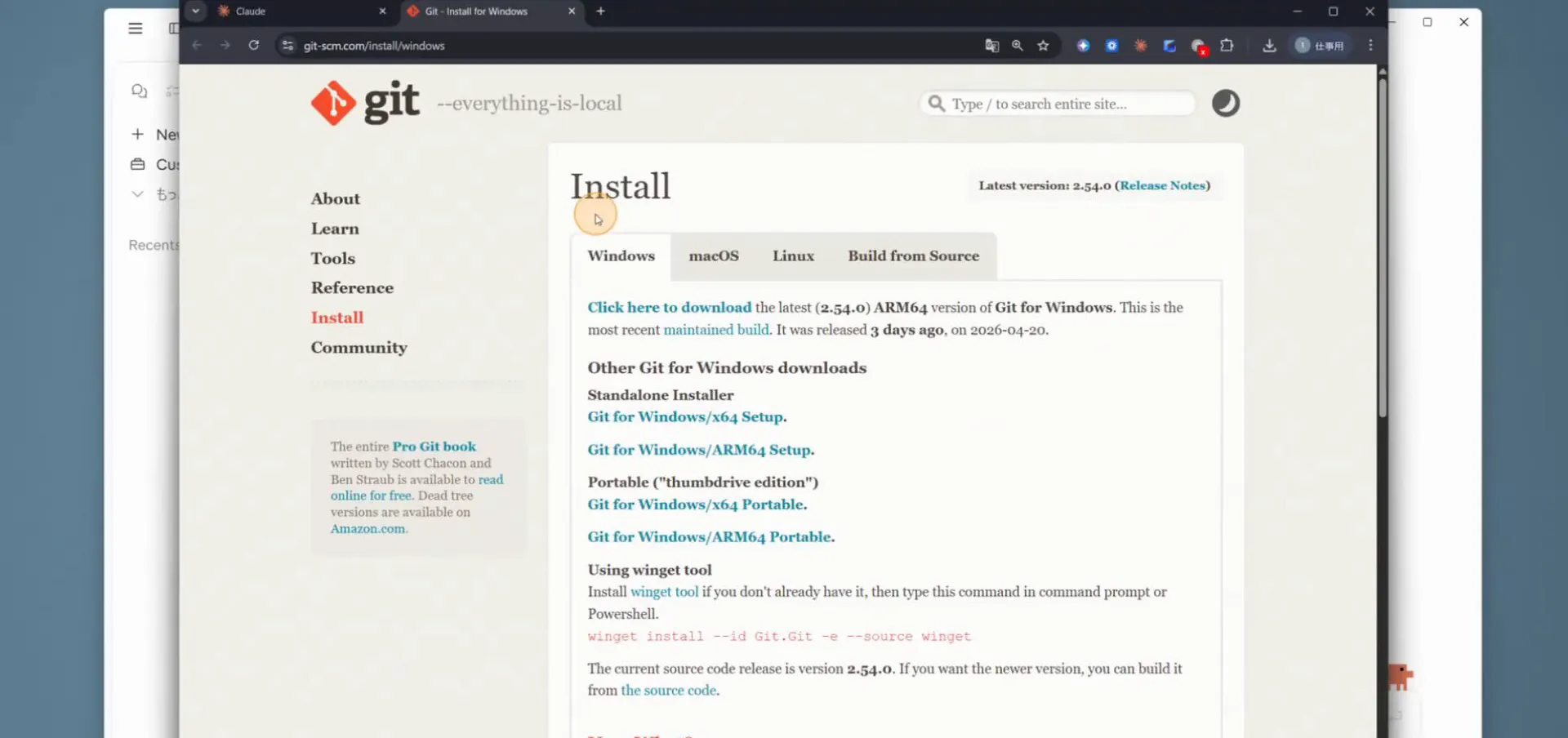Screen dimensions: 1568x738
Task: Close the Git Install for Windows tab
Action: coord(572,11)
